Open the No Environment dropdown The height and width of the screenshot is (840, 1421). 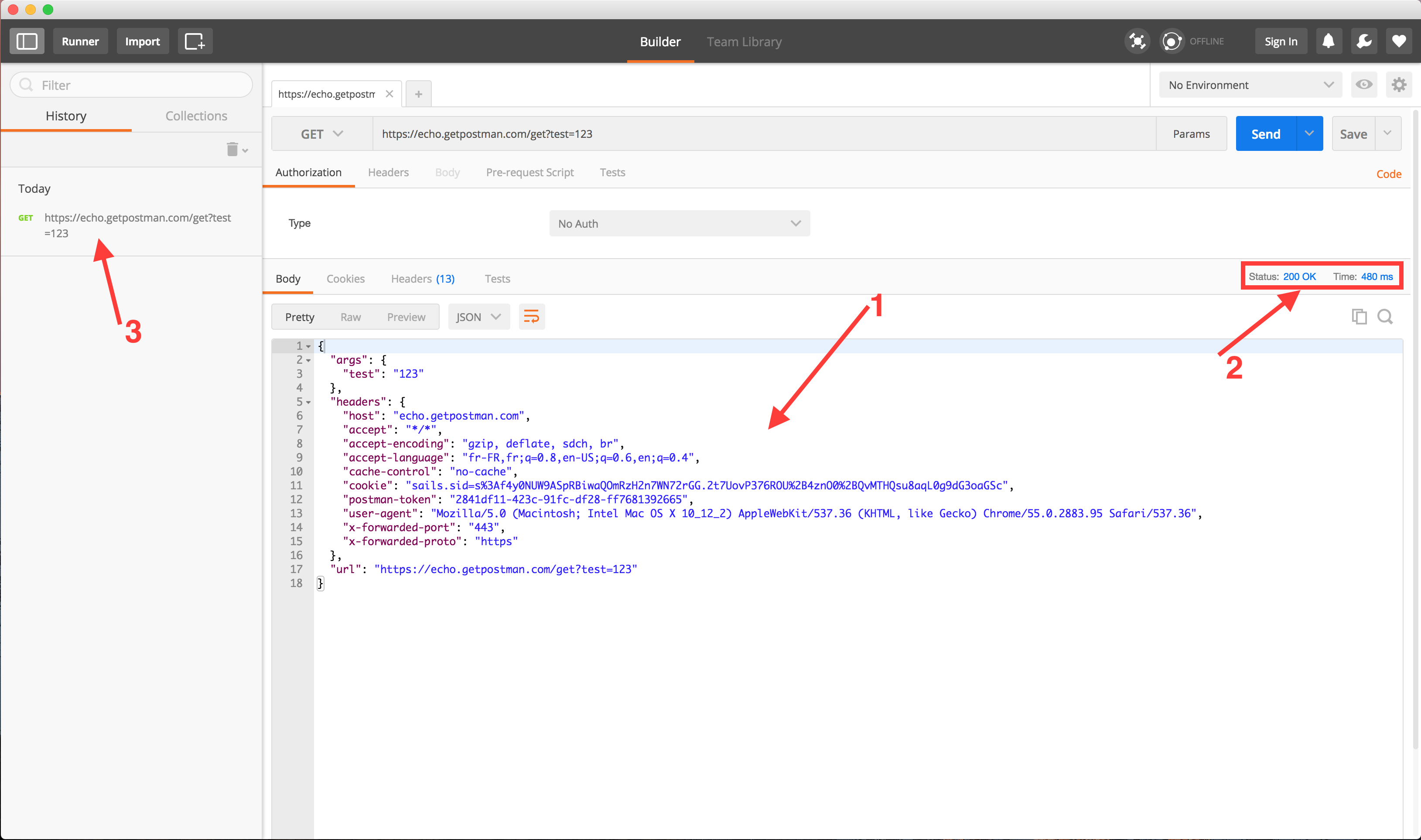pyautogui.click(x=1250, y=85)
